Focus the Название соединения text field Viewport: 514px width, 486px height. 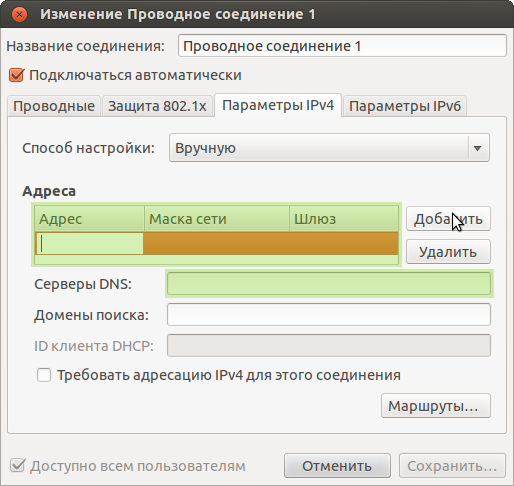pyautogui.click(x=342, y=46)
